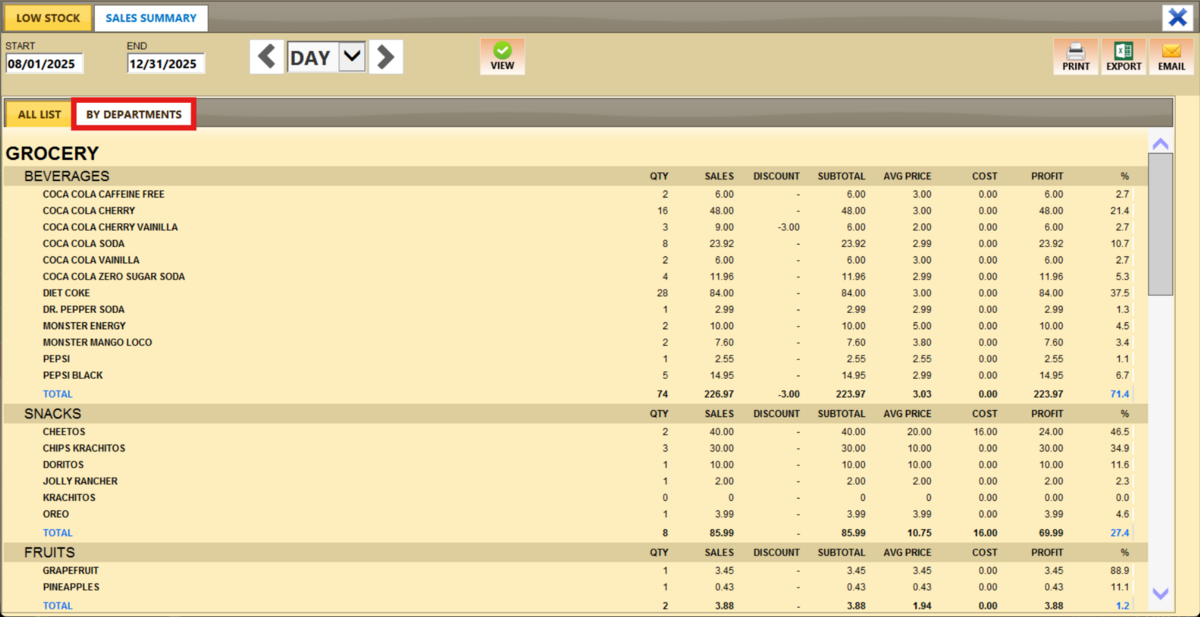Select the BEVERAGES category header
This screenshot has height=617, width=1200.
point(67,176)
